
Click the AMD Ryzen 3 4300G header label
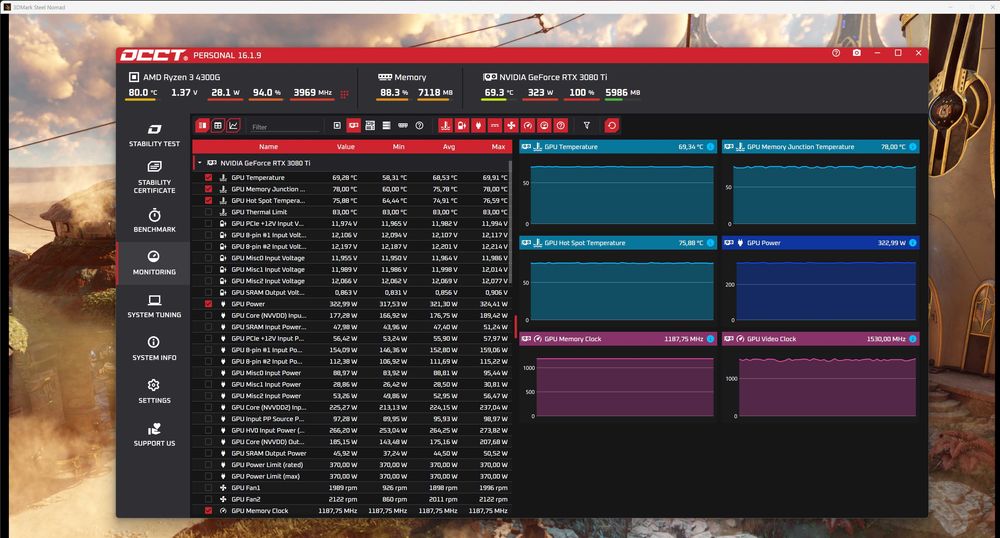[x=181, y=77]
